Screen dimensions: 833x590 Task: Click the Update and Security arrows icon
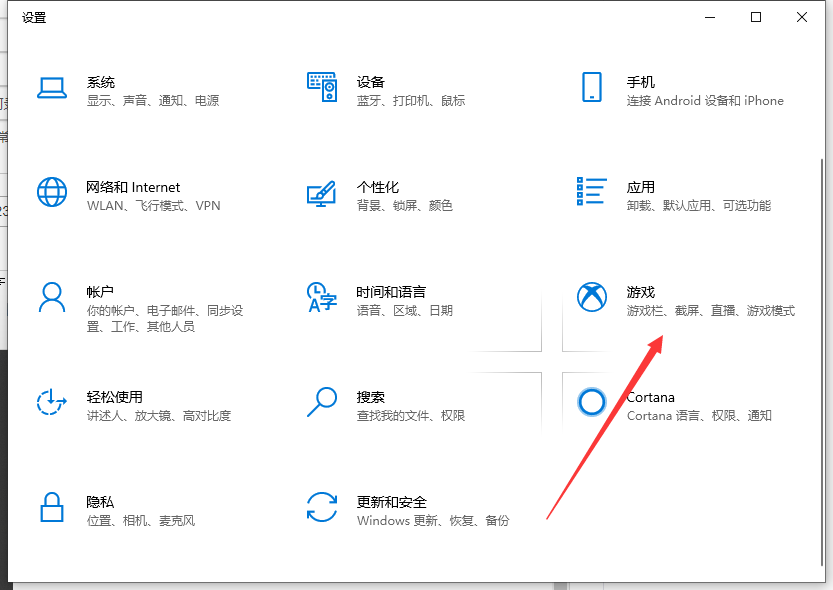[321, 507]
